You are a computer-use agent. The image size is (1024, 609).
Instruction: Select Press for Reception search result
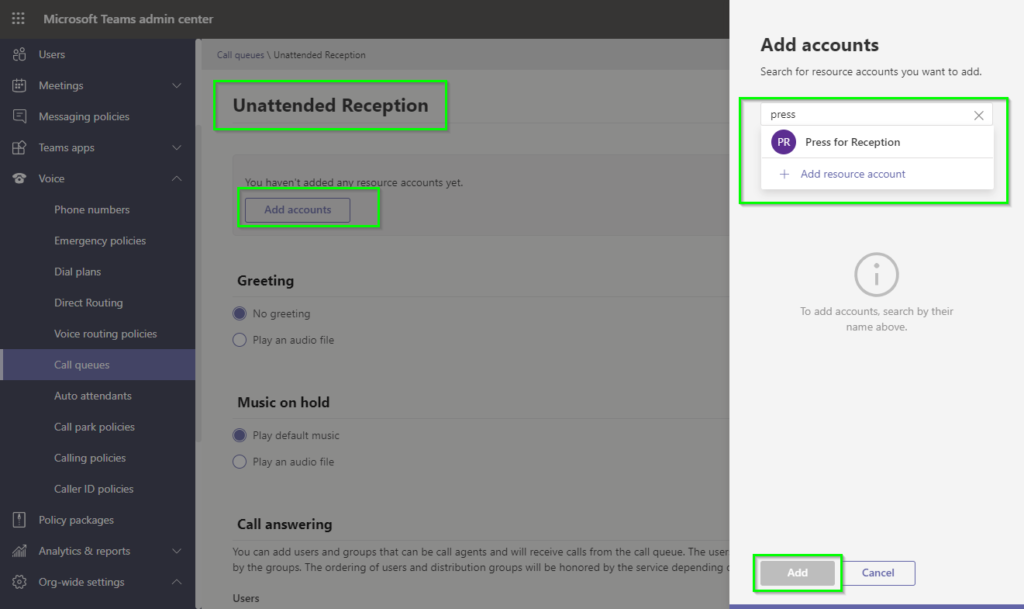(852, 142)
